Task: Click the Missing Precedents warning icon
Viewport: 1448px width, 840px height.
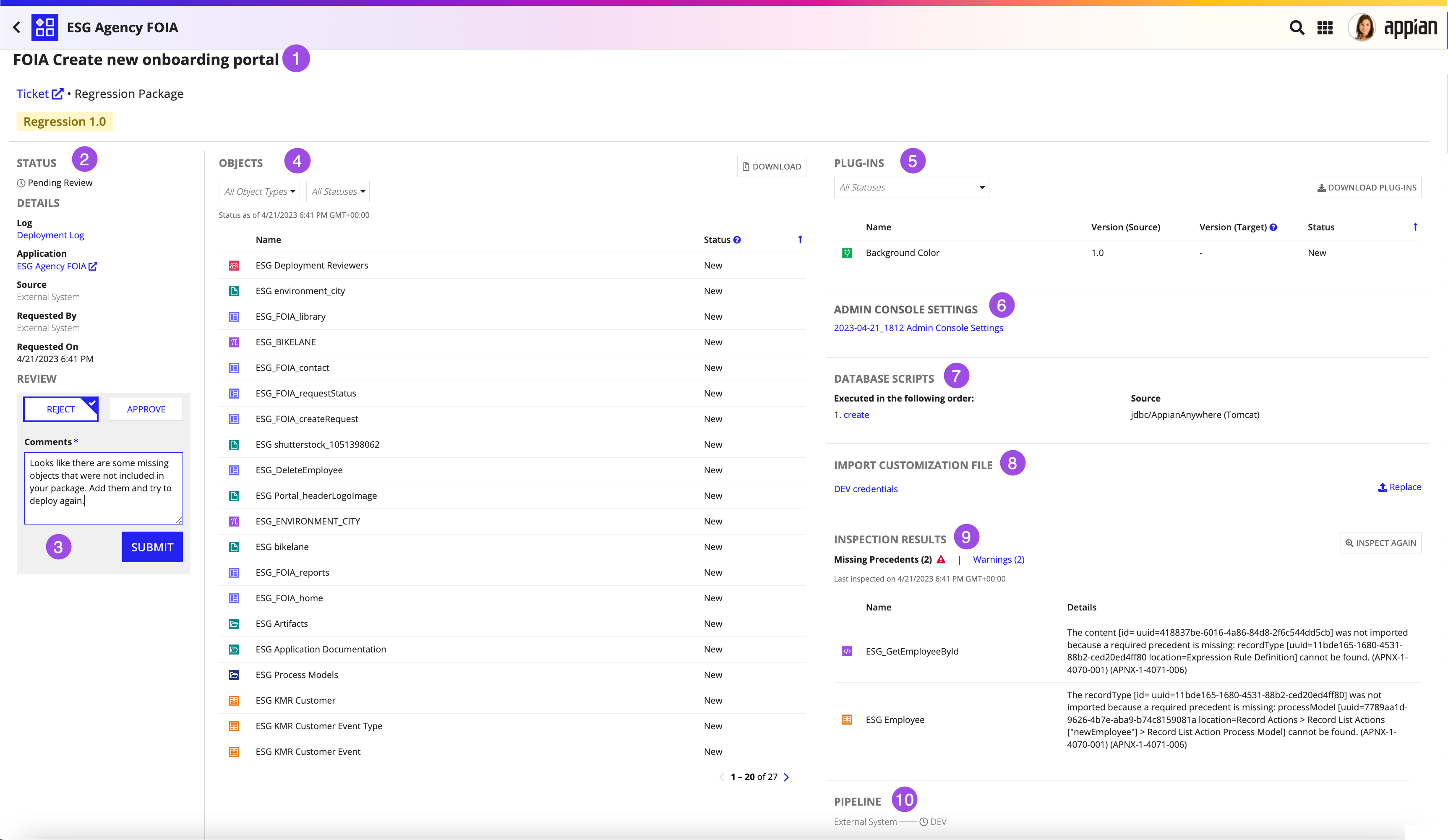Action: pos(941,559)
